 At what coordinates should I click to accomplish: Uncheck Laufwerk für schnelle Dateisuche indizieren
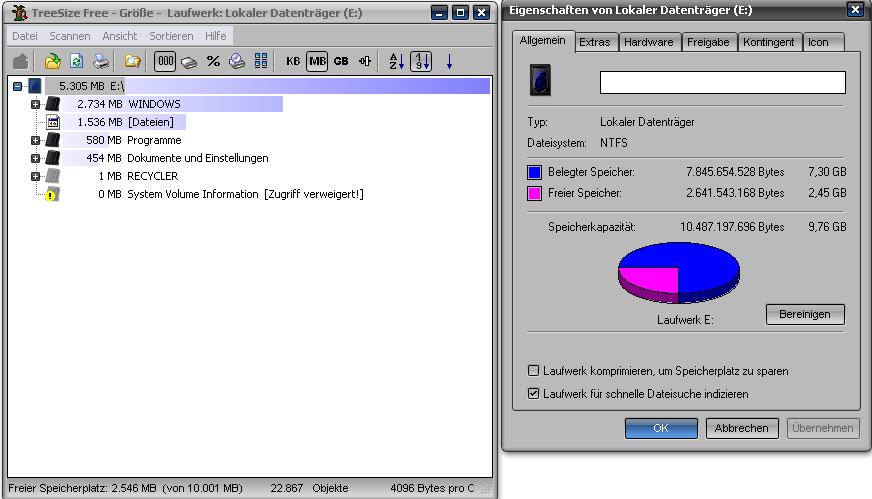[x=533, y=394]
